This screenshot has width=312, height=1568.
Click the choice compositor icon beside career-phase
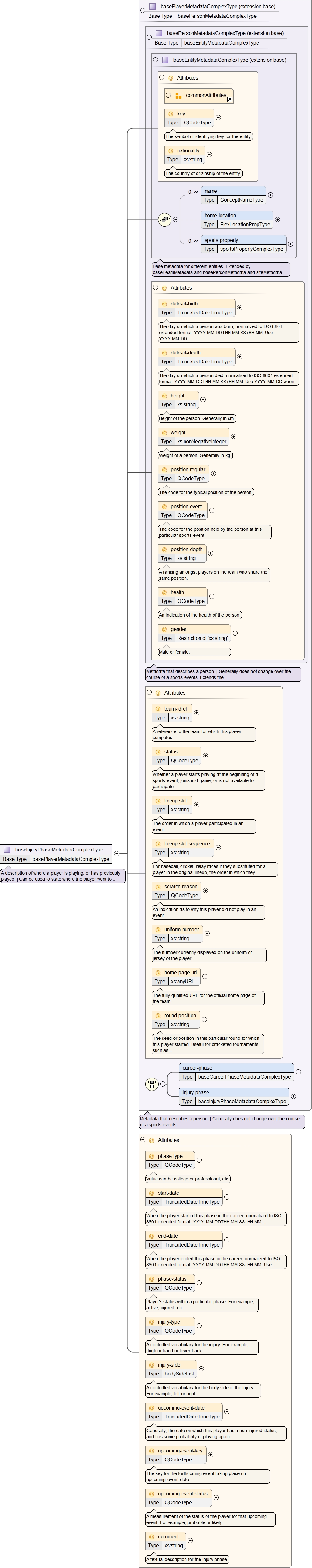(152, 1084)
